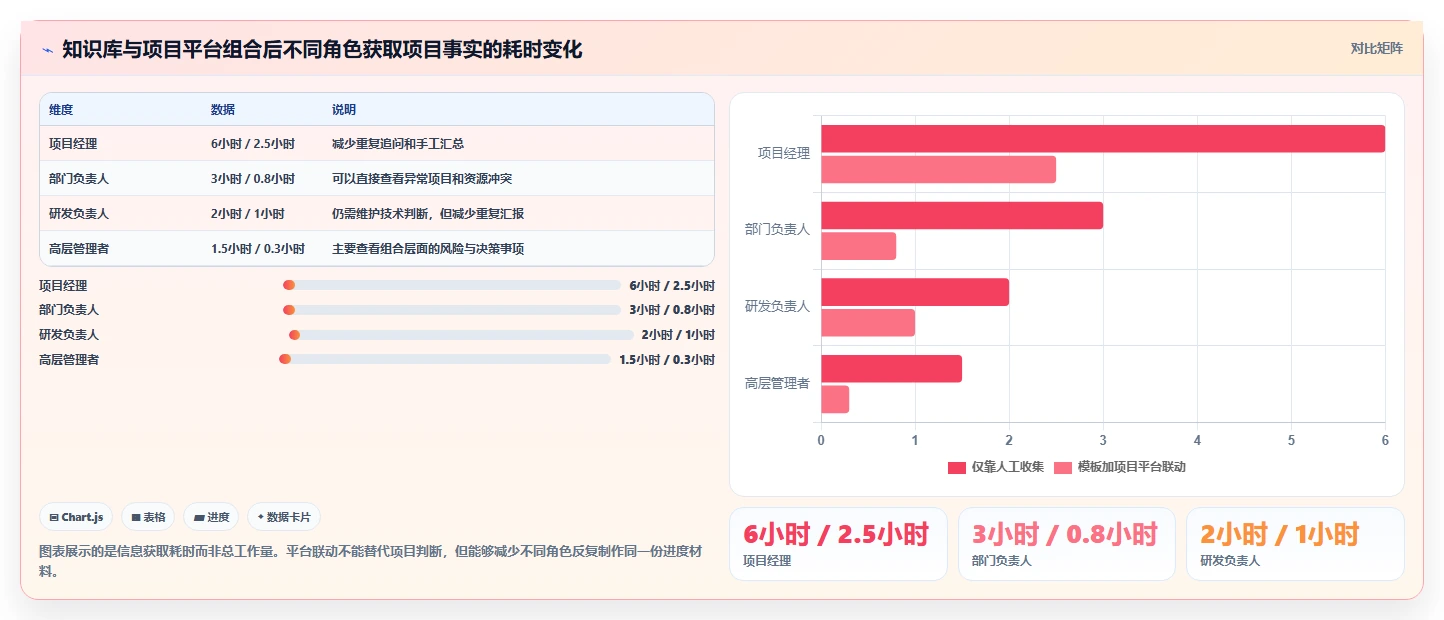Click the 维度 column header
The width and height of the screenshot is (1444, 620).
click(x=61, y=110)
